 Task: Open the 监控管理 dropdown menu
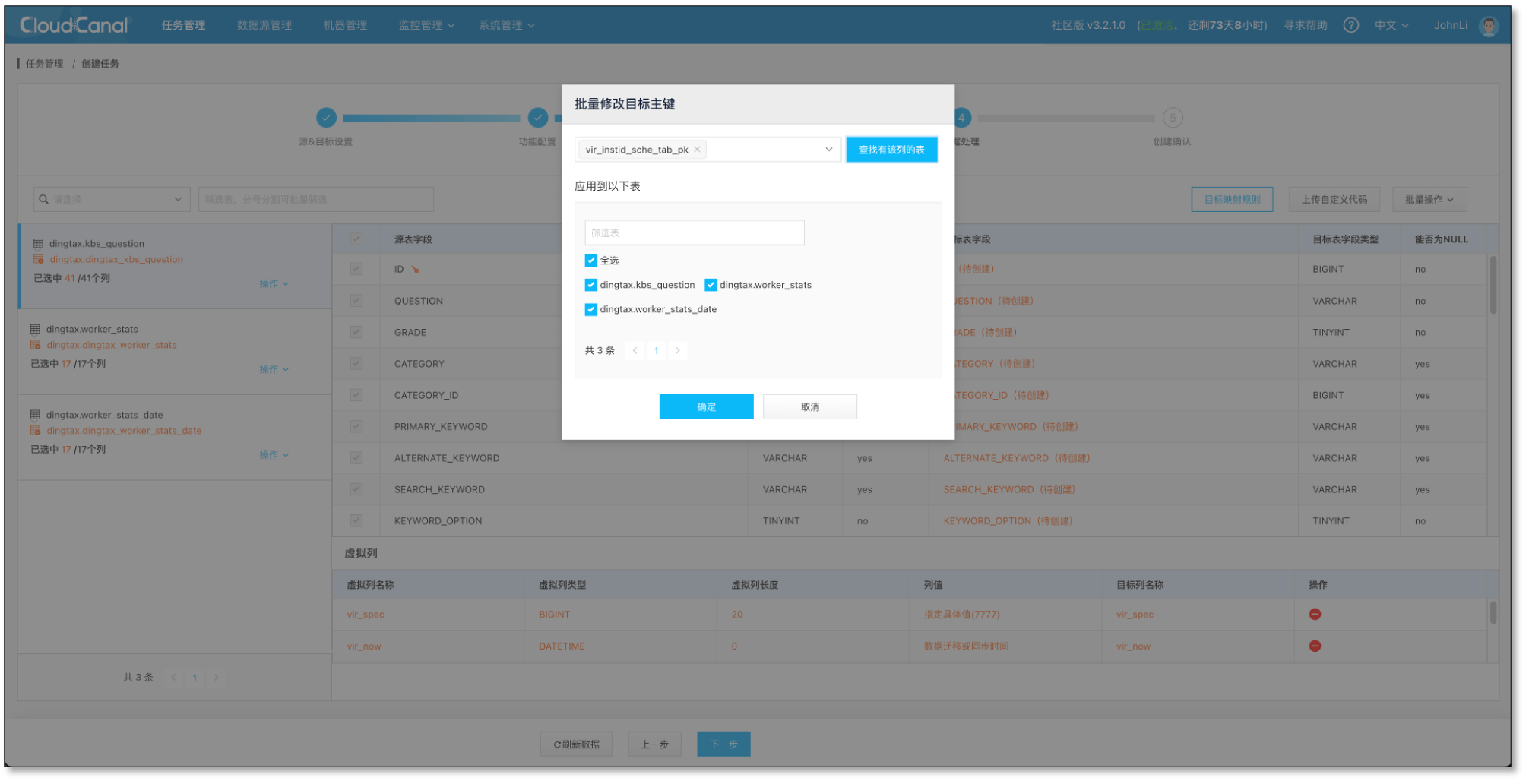(x=426, y=25)
